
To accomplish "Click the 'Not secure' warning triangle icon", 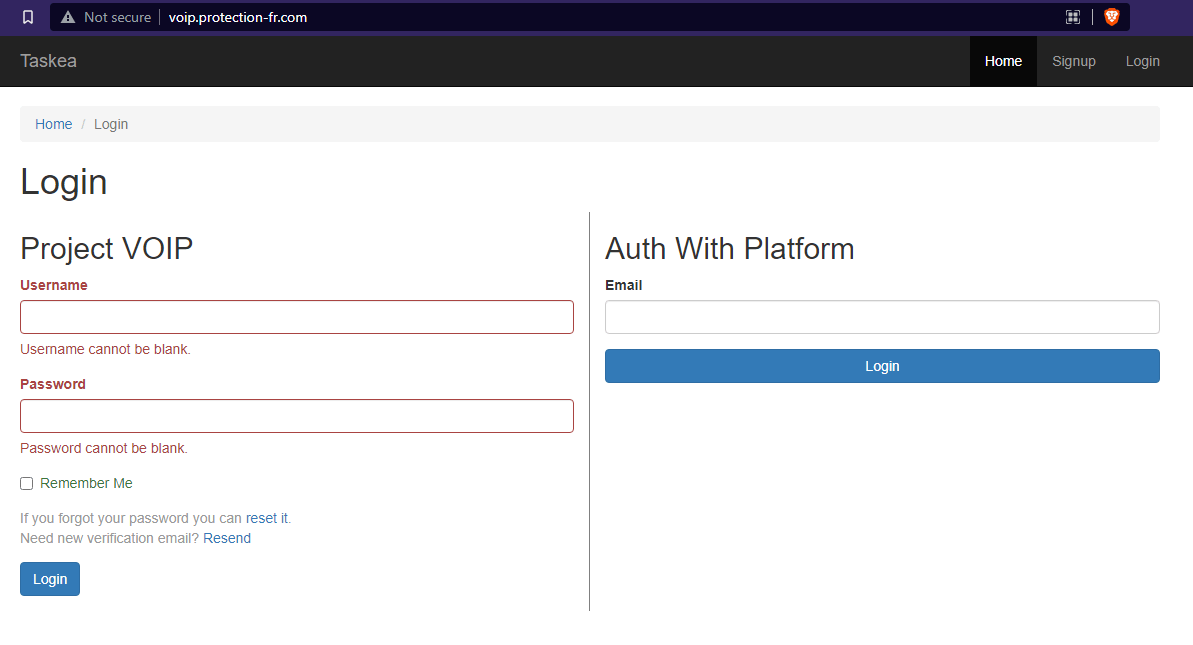I will click(x=67, y=17).
